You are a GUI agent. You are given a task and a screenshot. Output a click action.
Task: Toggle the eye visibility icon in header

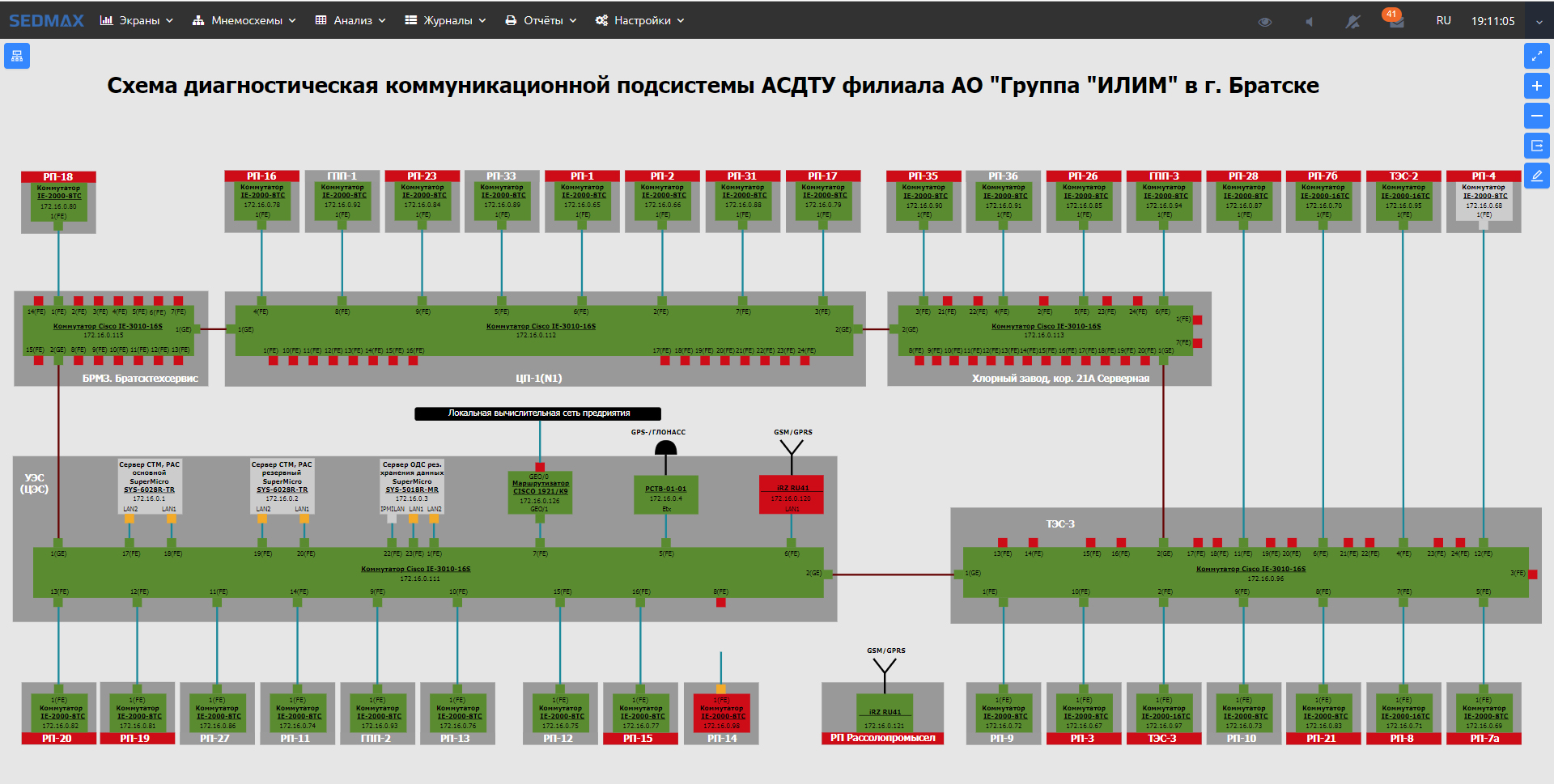point(1265,21)
